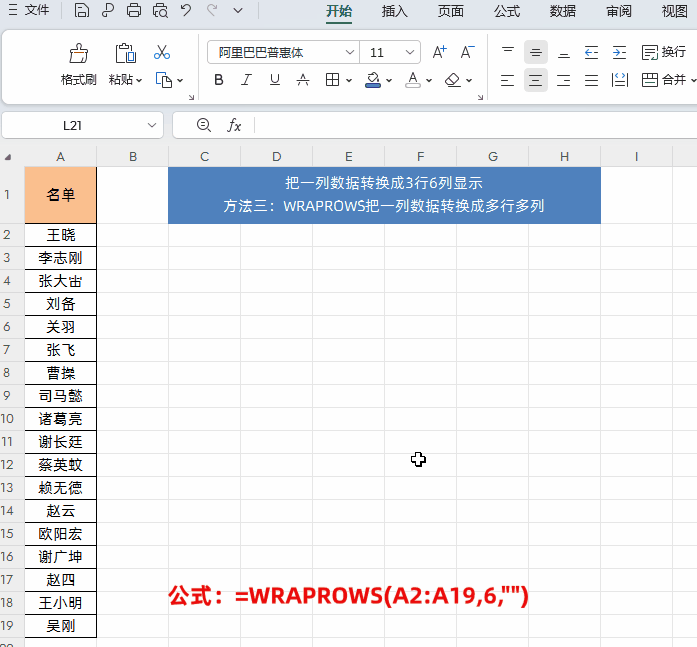Click the Print icon in top toolbar
The width and height of the screenshot is (697, 647).
[134, 11]
